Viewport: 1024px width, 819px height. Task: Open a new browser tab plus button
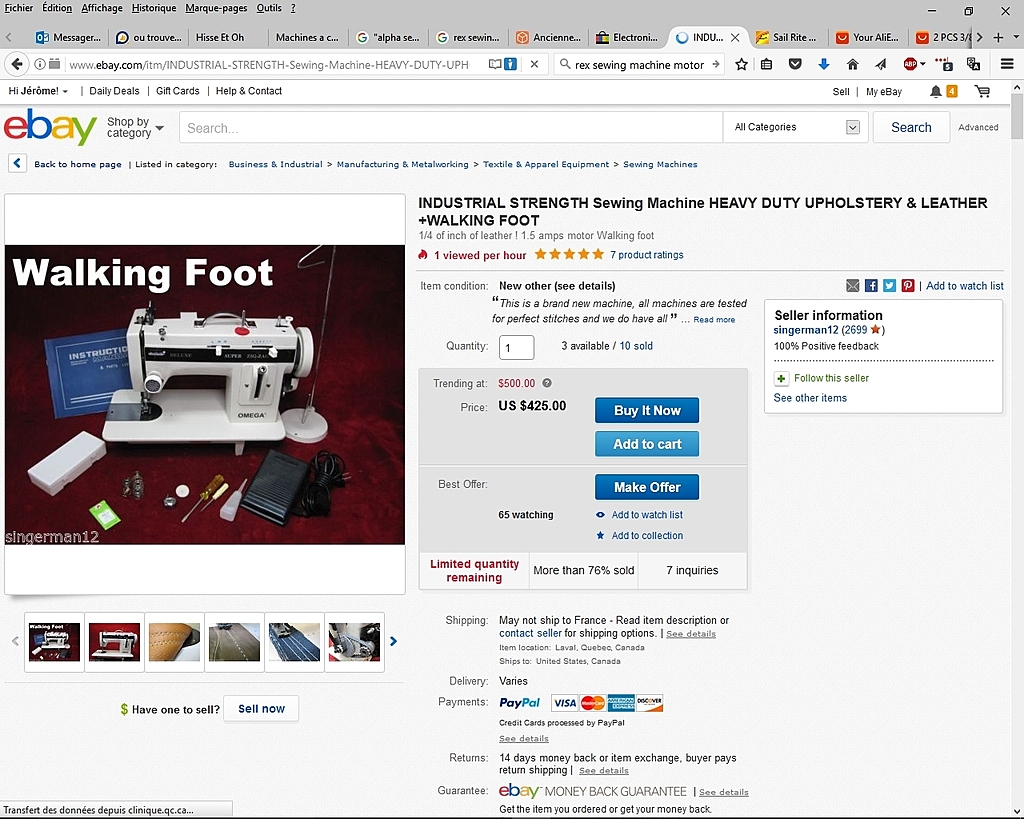[998, 37]
